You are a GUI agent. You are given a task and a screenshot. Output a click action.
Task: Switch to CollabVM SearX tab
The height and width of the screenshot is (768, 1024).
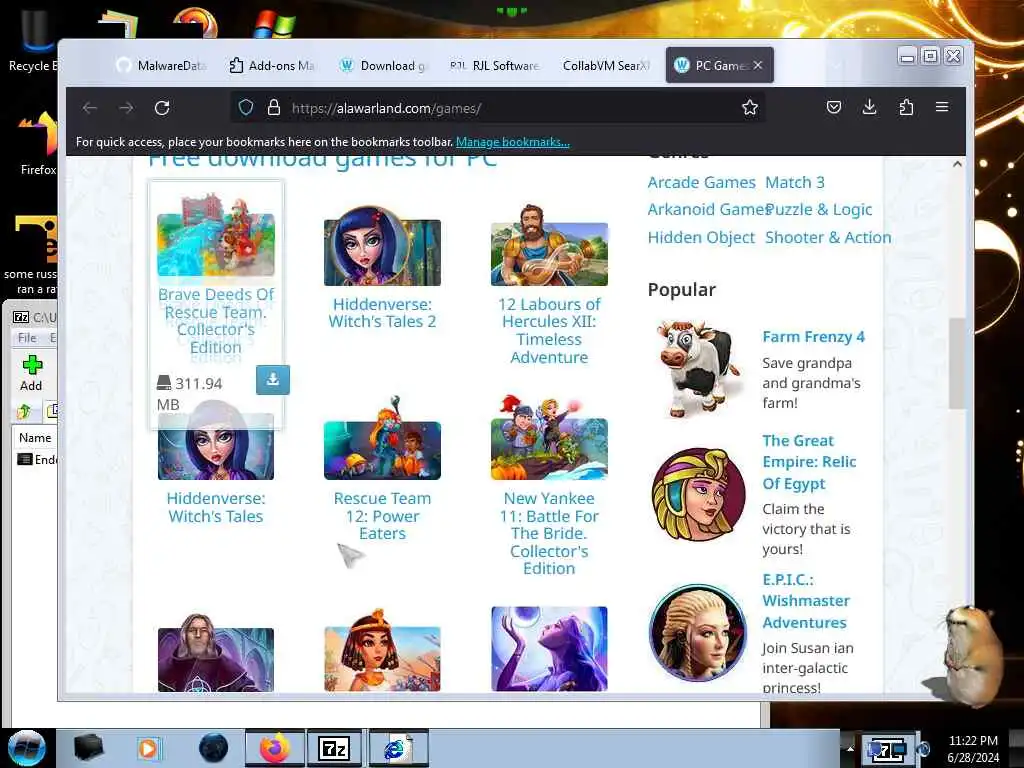(x=605, y=65)
